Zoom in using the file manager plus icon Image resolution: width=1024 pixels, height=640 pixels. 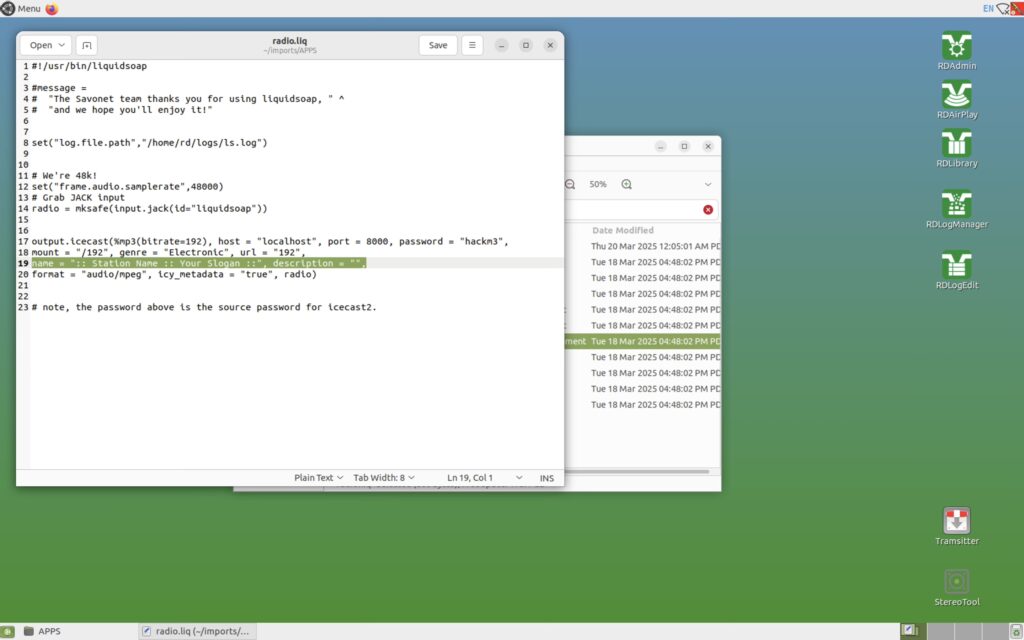coord(626,184)
